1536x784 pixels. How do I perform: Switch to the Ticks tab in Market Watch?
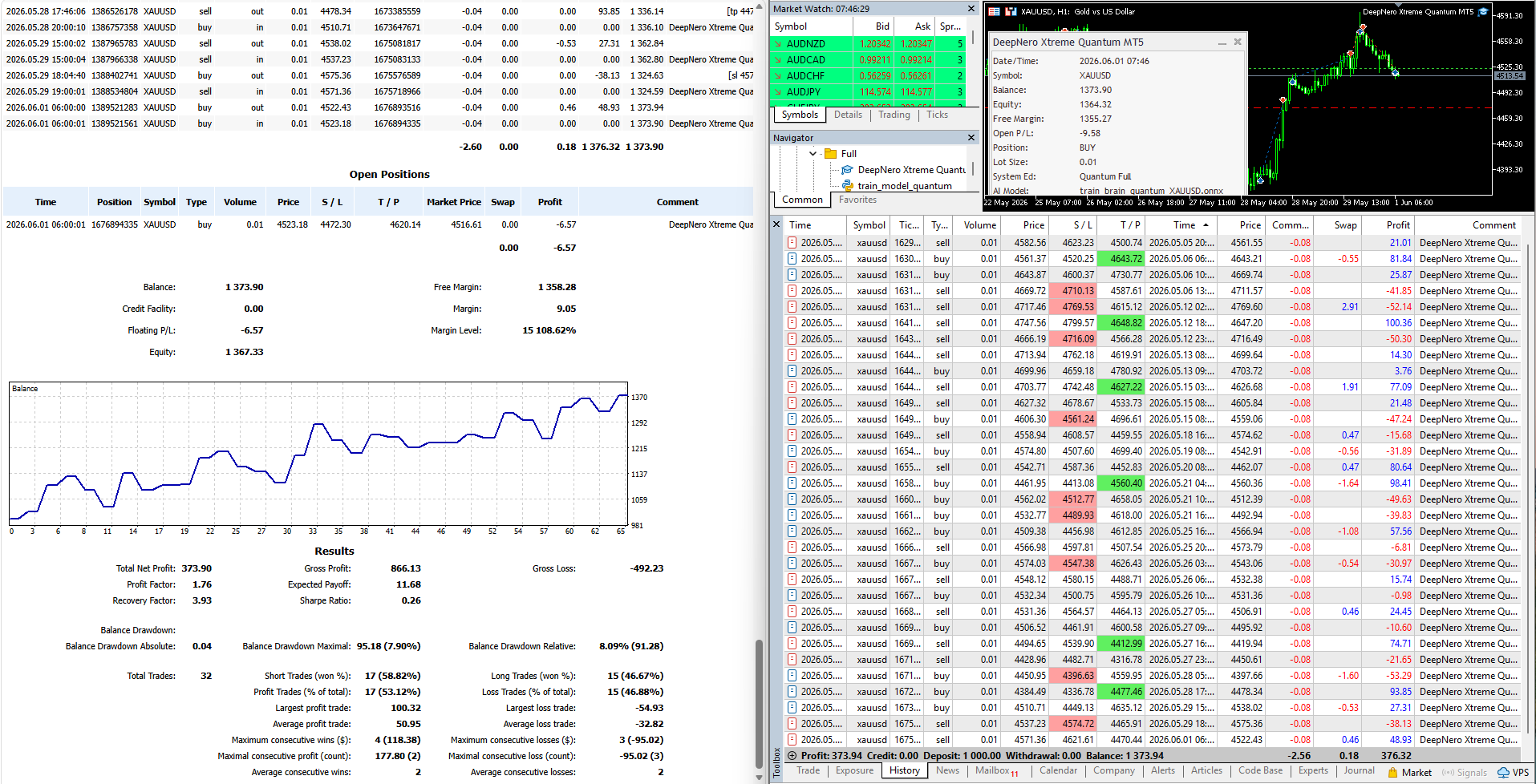(937, 115)
